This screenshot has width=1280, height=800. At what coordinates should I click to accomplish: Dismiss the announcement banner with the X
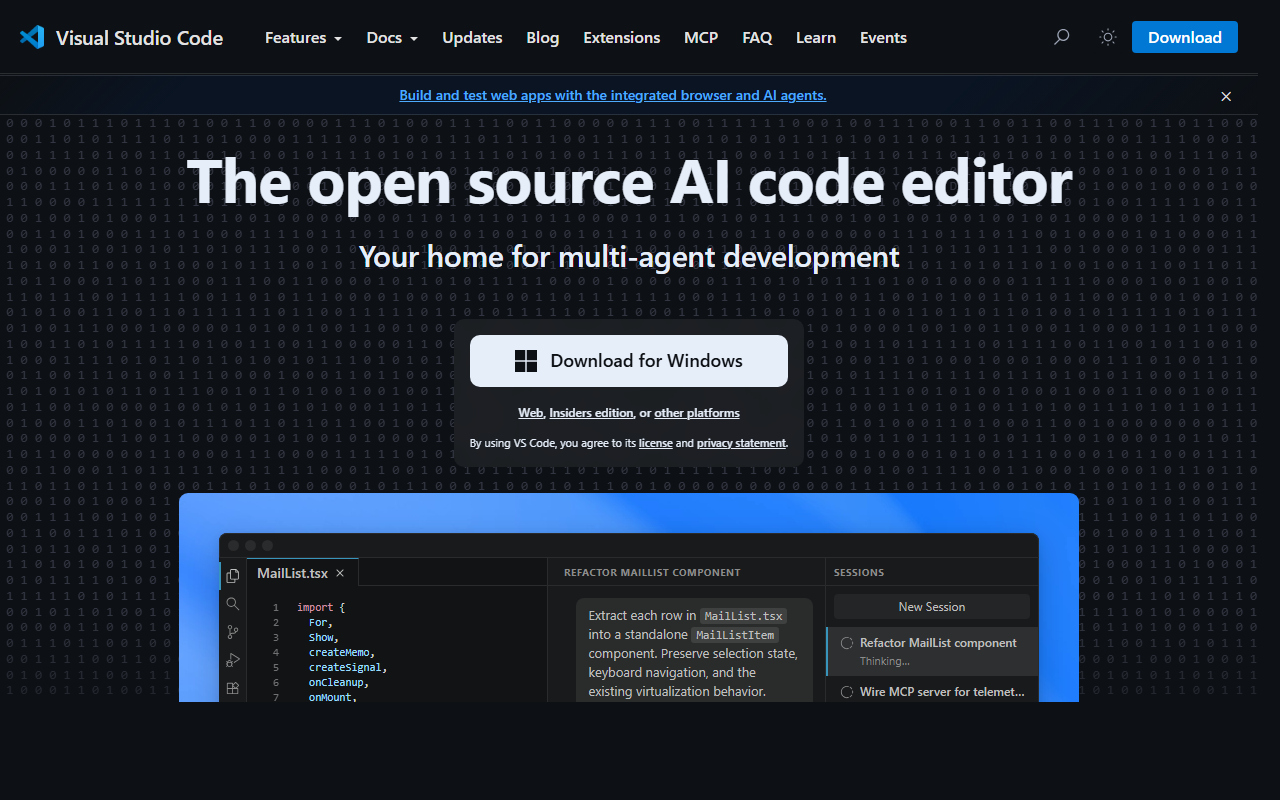tap(1226, 96)
